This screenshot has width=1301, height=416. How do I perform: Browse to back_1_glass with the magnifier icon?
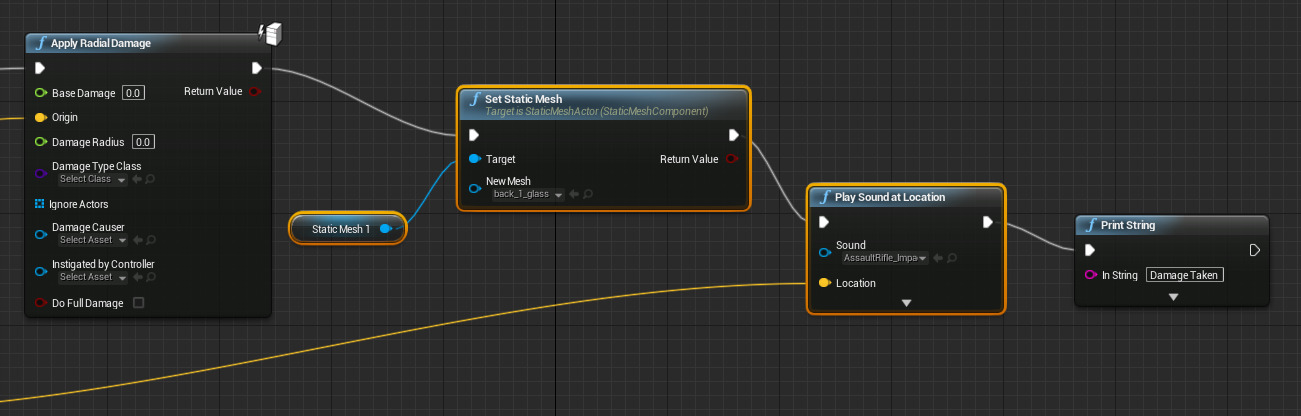coord(590,194)
